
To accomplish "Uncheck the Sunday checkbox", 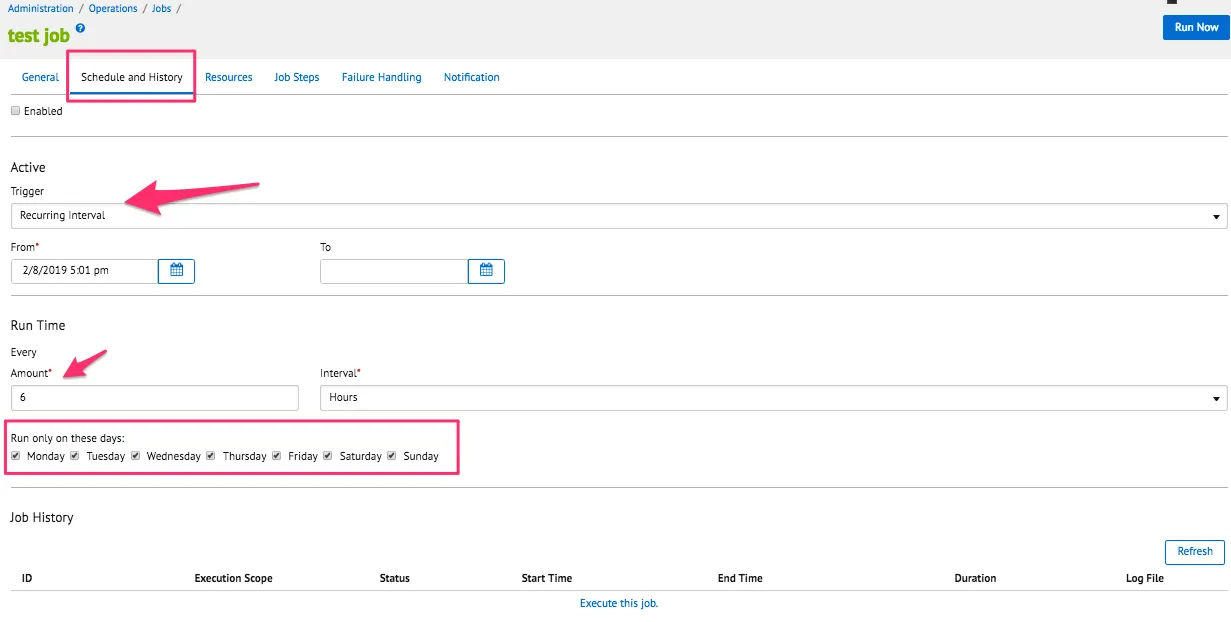I will tap(392, 456).
